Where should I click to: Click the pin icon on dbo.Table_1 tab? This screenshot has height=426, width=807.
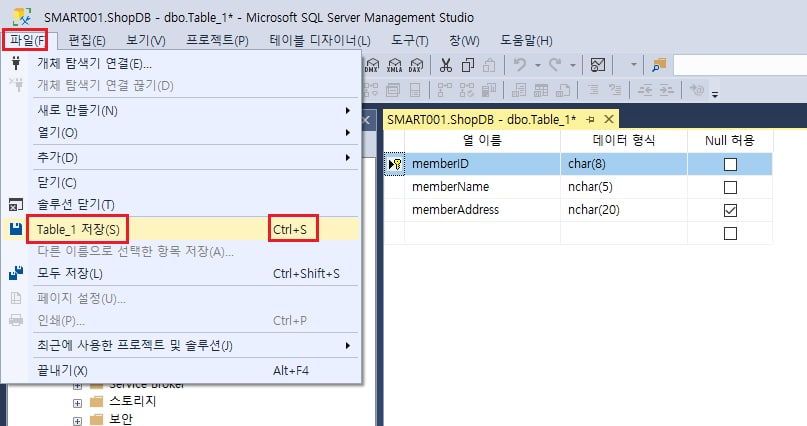pyautogui.click(x=590, y=119)
